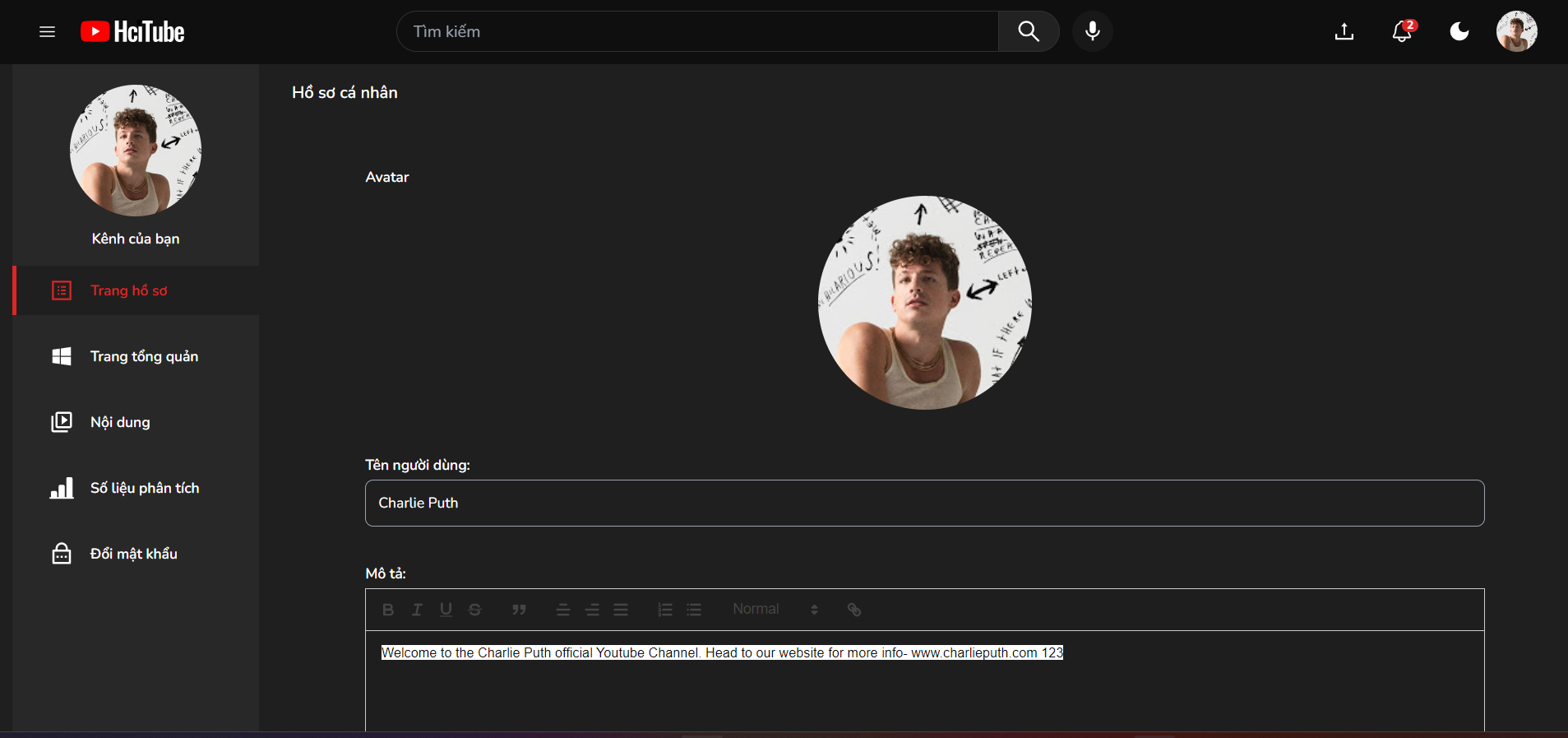Activate voice search microphone

click(x=1093, y=31)
